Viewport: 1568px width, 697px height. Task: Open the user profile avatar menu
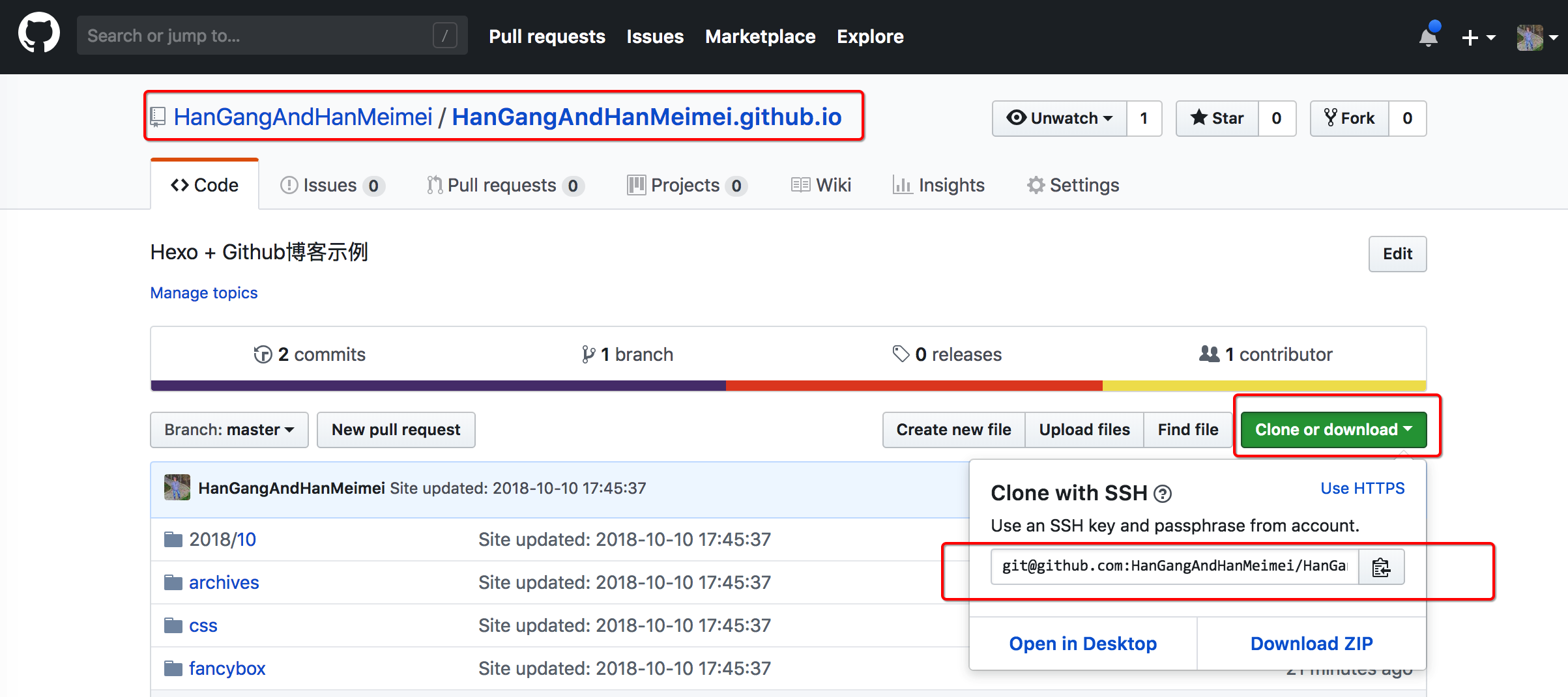(x=1537, y=38)
